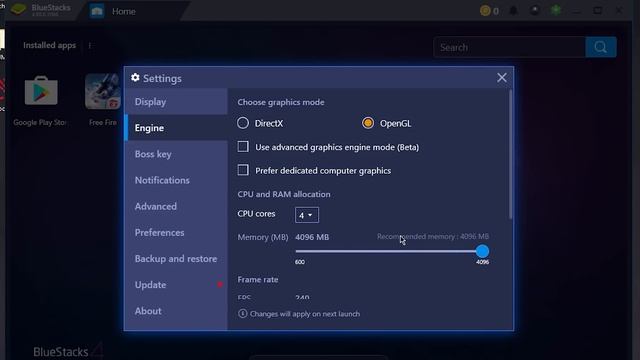The image size is (640, 360).
Task: Open Google Play Store app icon
Action: click(x=41, y=91)
